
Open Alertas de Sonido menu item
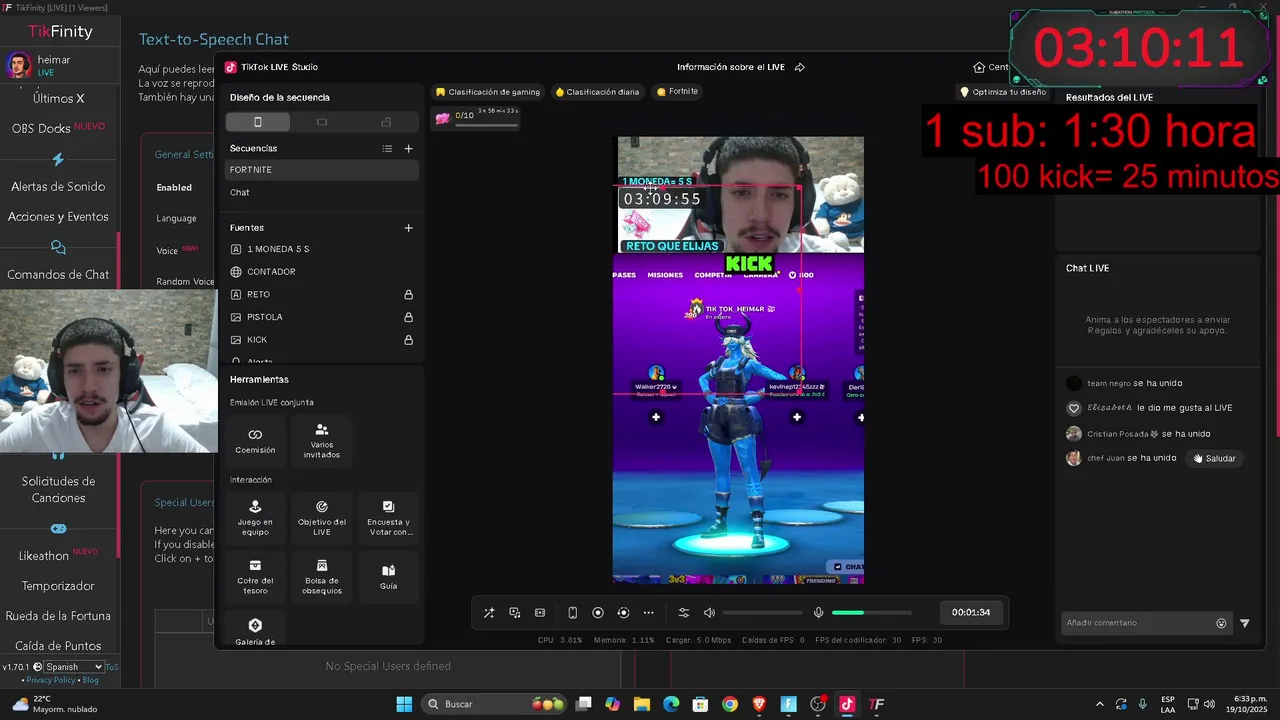pyautogui.click(x=58, y=187)
